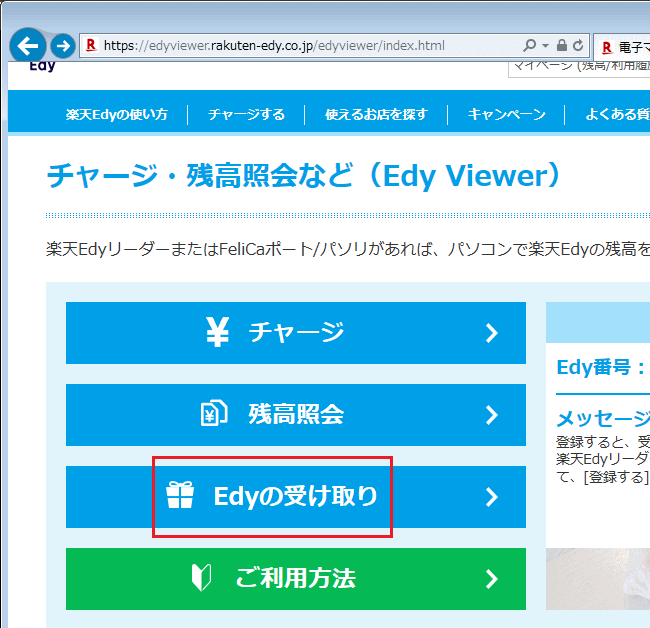Click the chevron on Edyの受け取り button
The width and height of the screenshot is (650, 628).
coord(492,497)
